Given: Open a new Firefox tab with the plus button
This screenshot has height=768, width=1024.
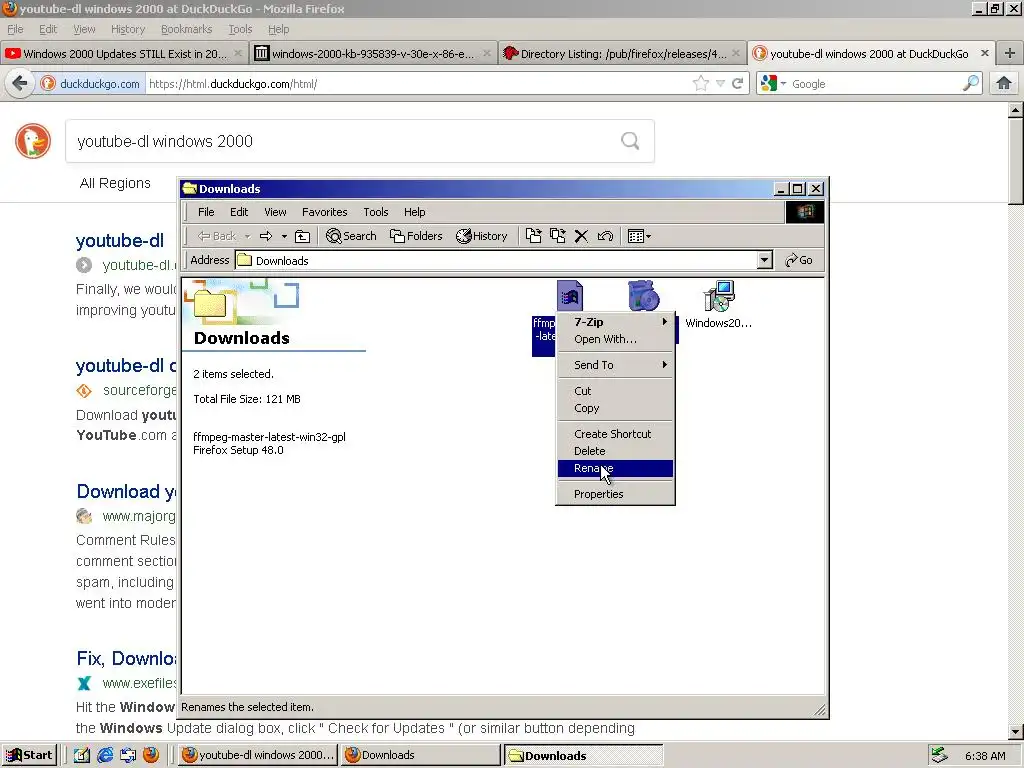Looking at the screenshot, I should tap(1010, 54).
